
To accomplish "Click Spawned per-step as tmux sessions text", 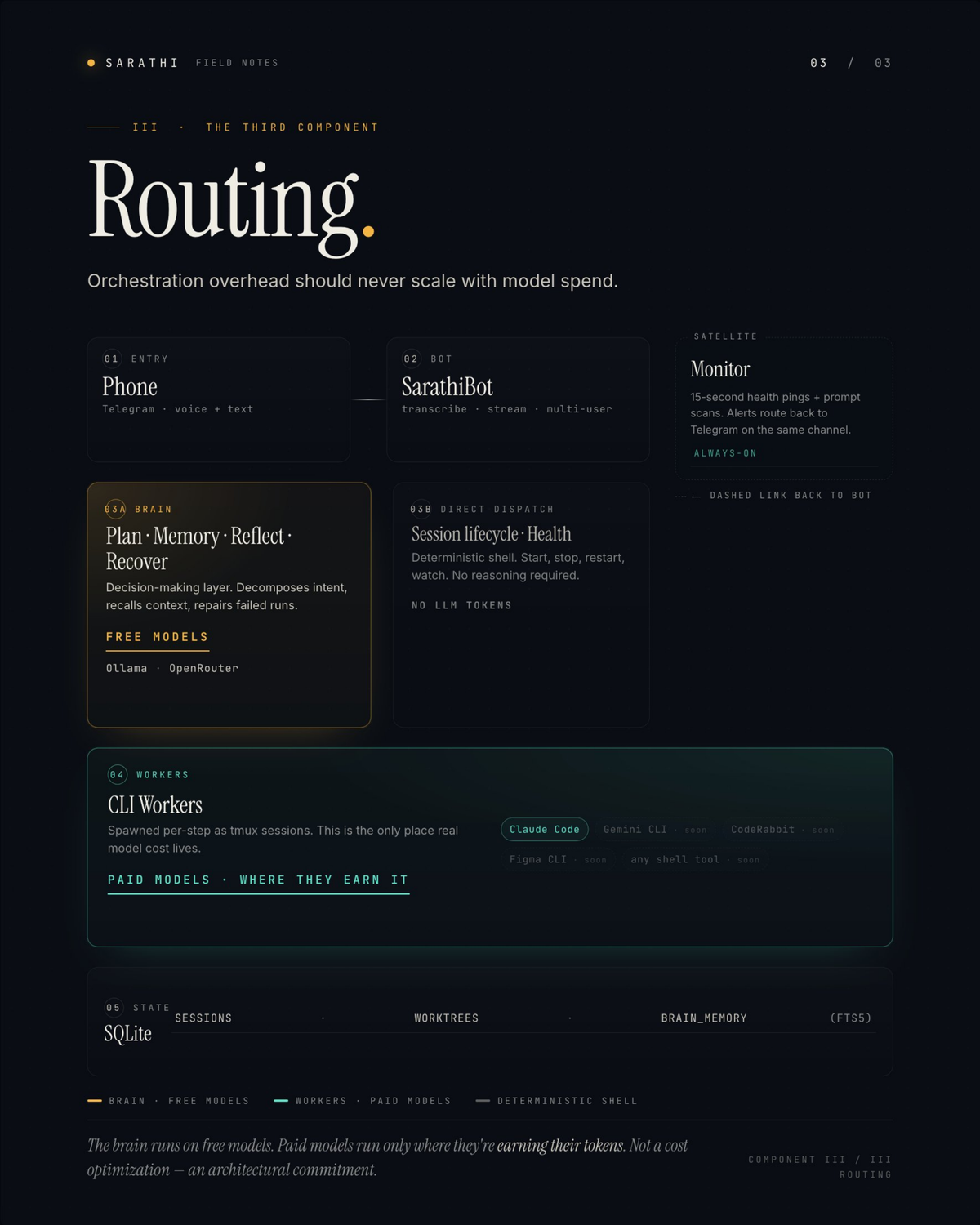I will coord(283,839).
